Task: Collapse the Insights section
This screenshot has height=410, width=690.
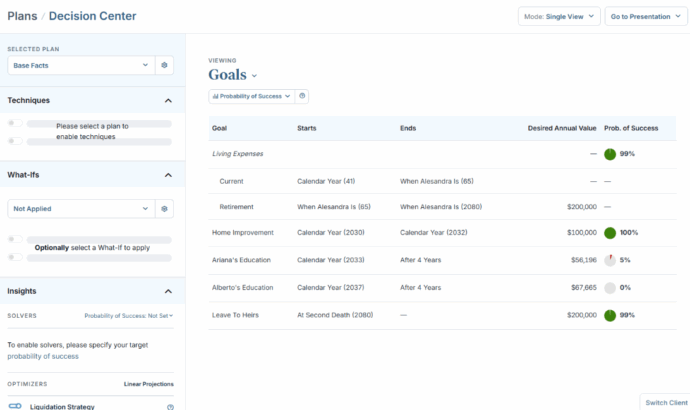Action: coord(168,291)
